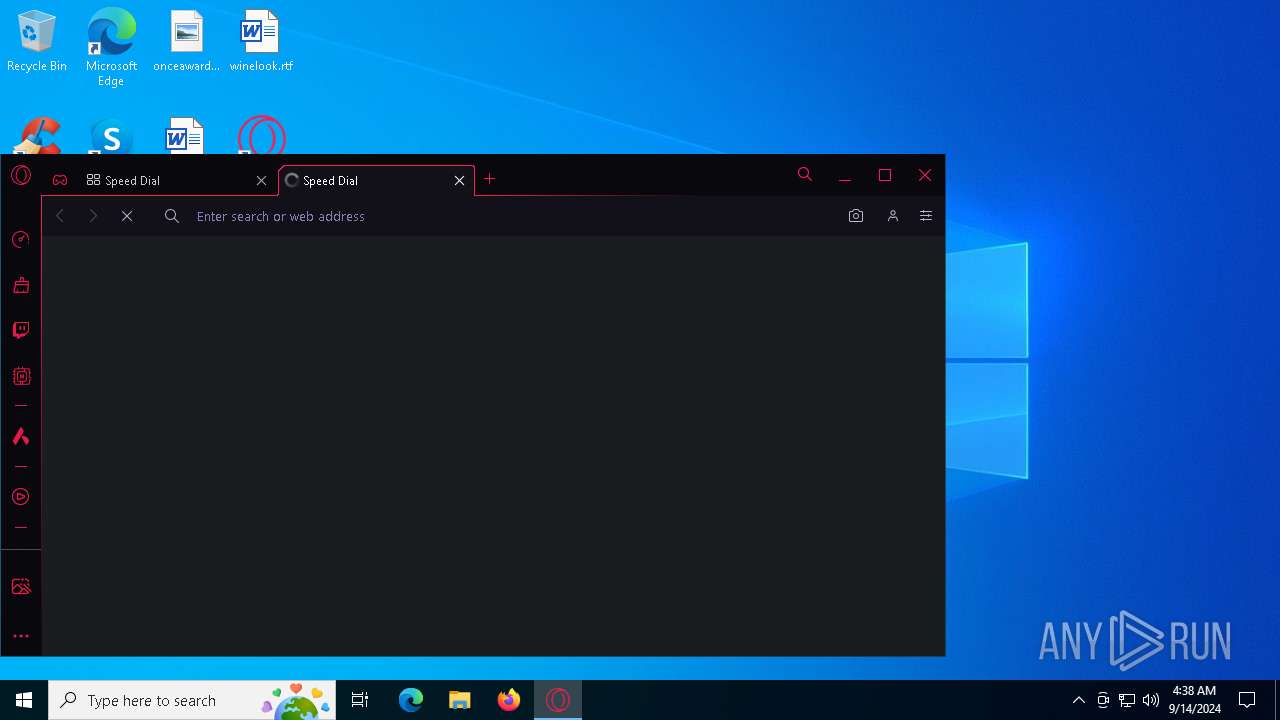
Task: Go forward to next page
Action: (x=93, y=216)
